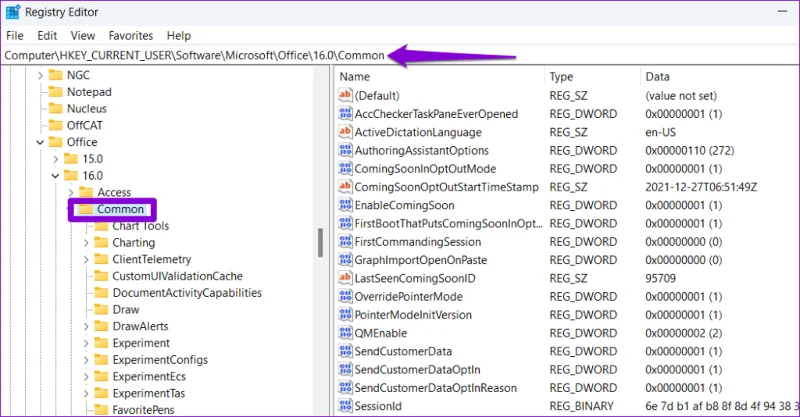This screenshot has width=800, height=417.
Task: Click the Office folder icon
Action: 55,142
